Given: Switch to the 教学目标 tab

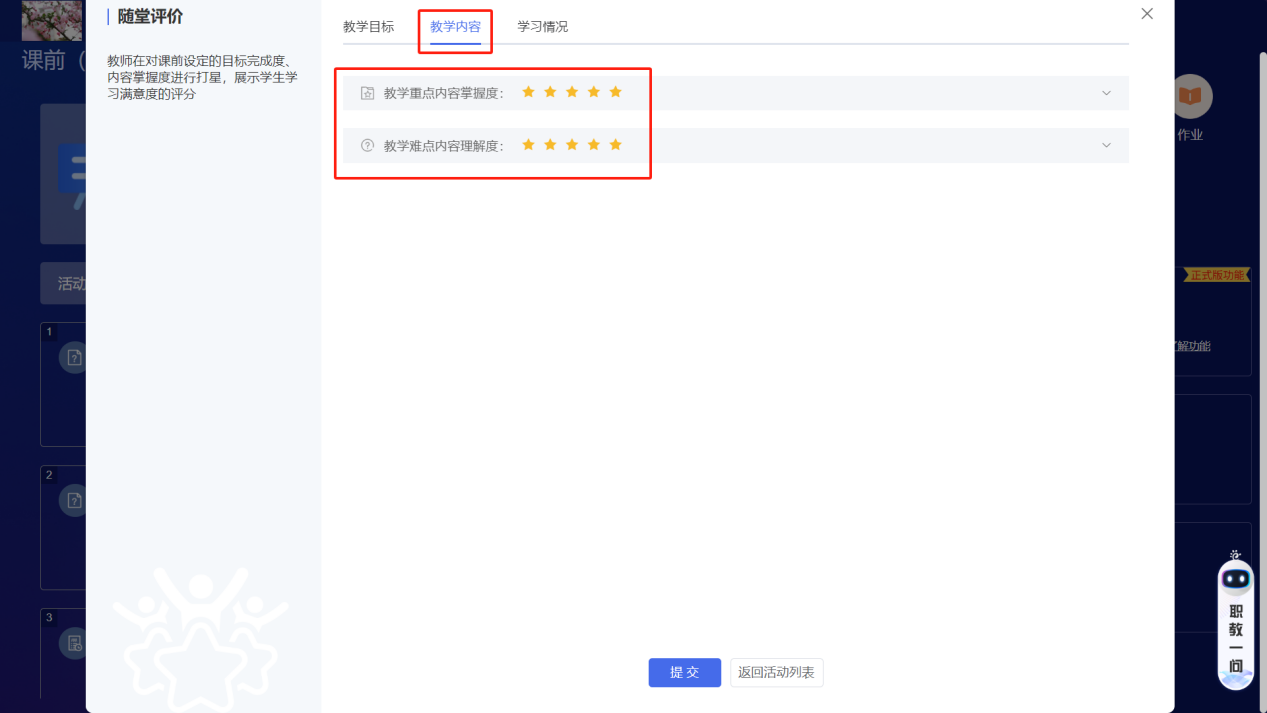Looking at the screenshot, I should [369, 27].
